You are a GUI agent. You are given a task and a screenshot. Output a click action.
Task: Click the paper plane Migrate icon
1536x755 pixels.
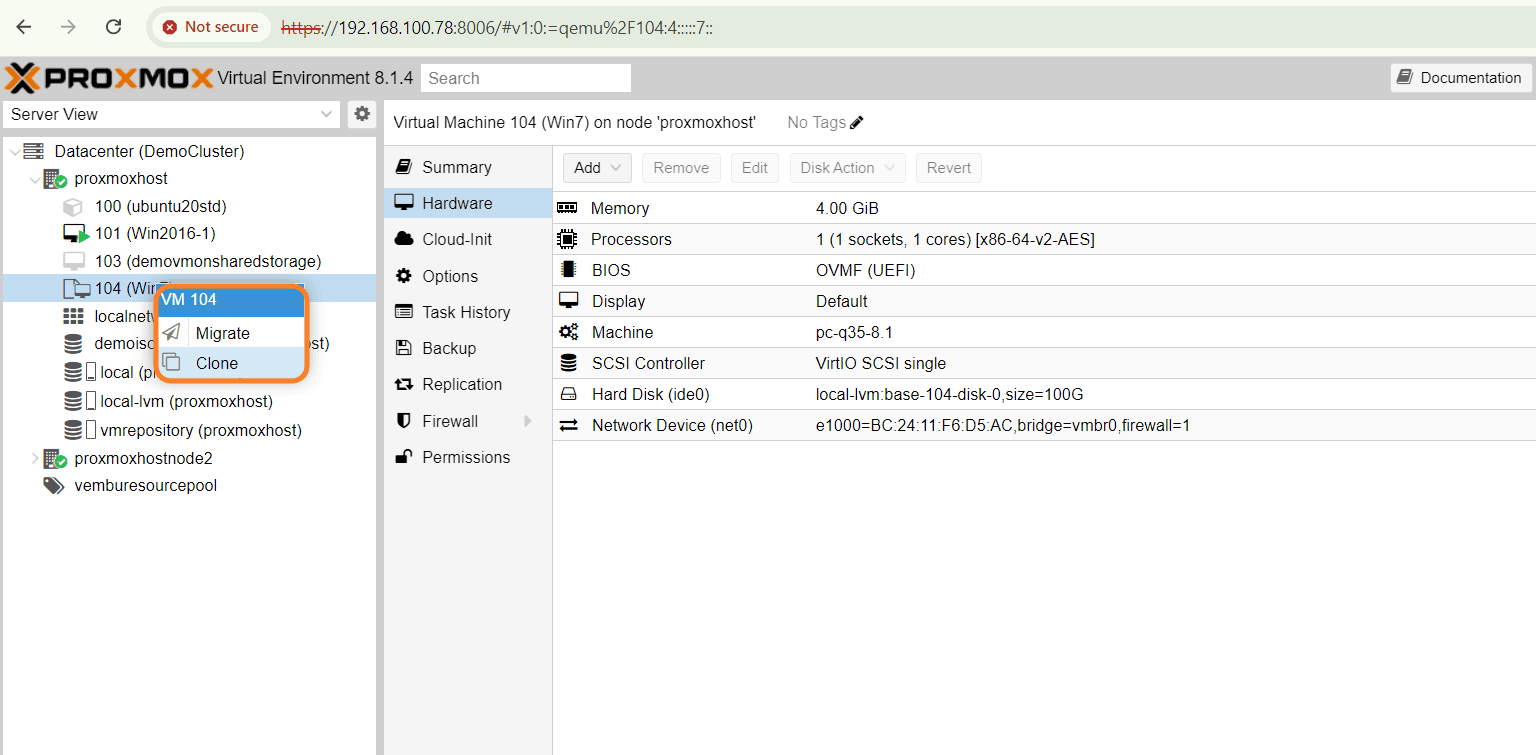tap(172, 333)
